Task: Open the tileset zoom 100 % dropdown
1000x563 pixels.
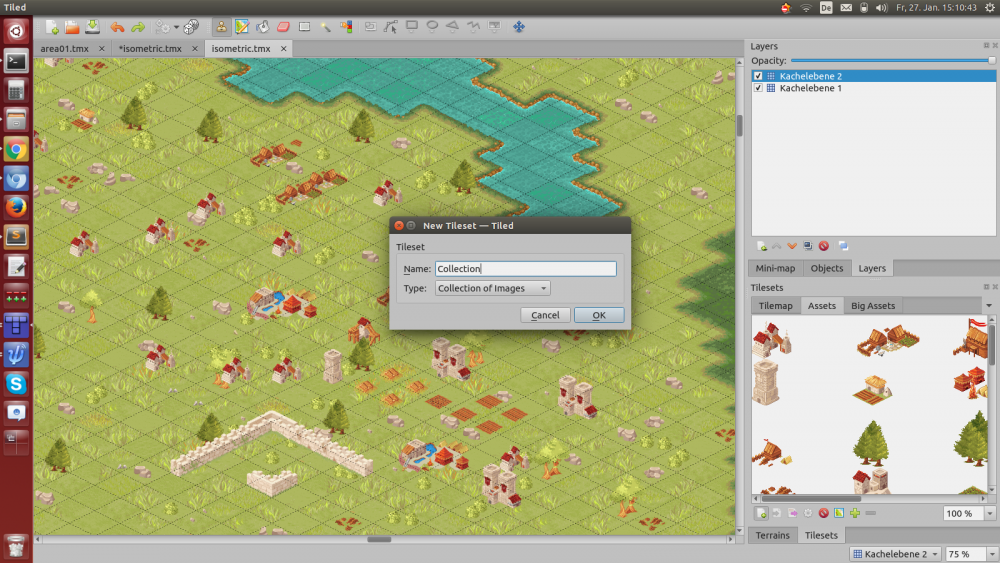Action: (990, 513)
